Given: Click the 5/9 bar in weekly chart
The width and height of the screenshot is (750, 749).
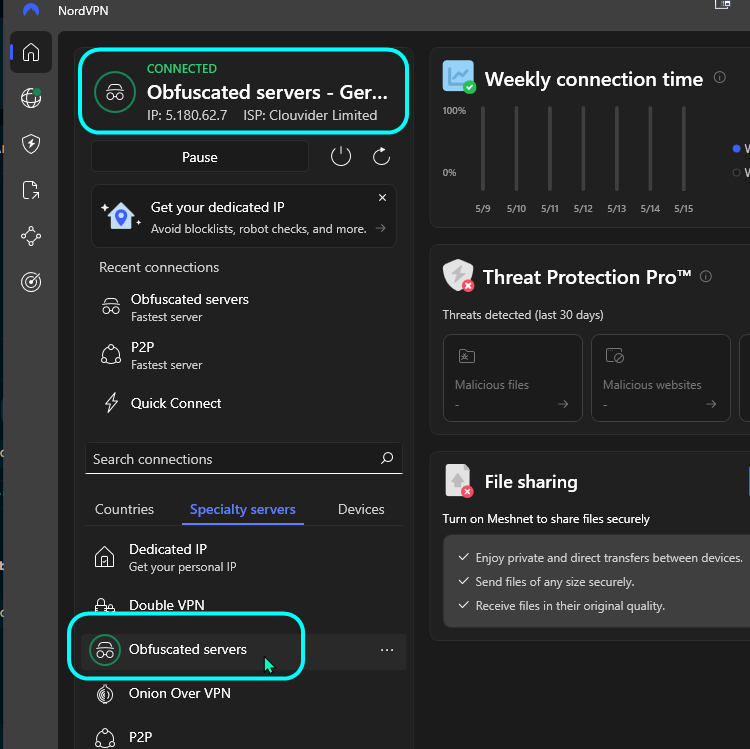Looking at the screenshot, I should [483, 148].
